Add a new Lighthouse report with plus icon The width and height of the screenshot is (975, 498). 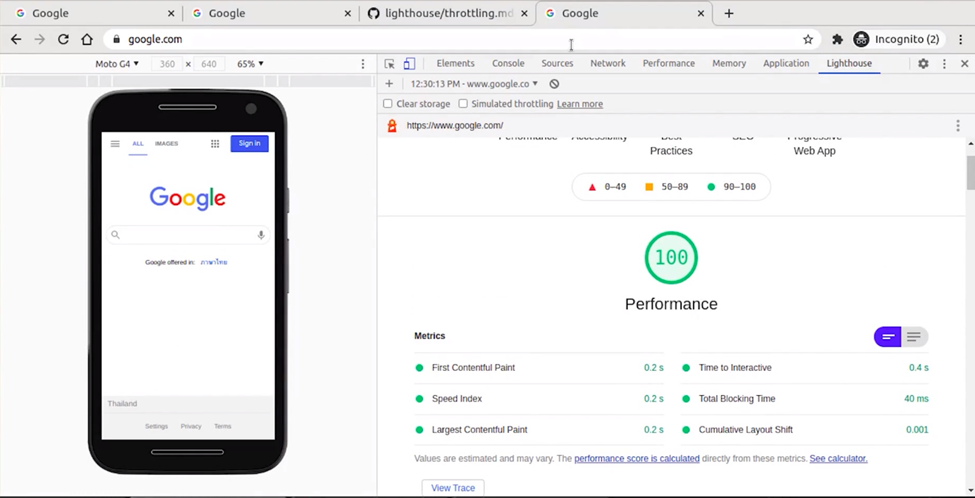point(389,84)
